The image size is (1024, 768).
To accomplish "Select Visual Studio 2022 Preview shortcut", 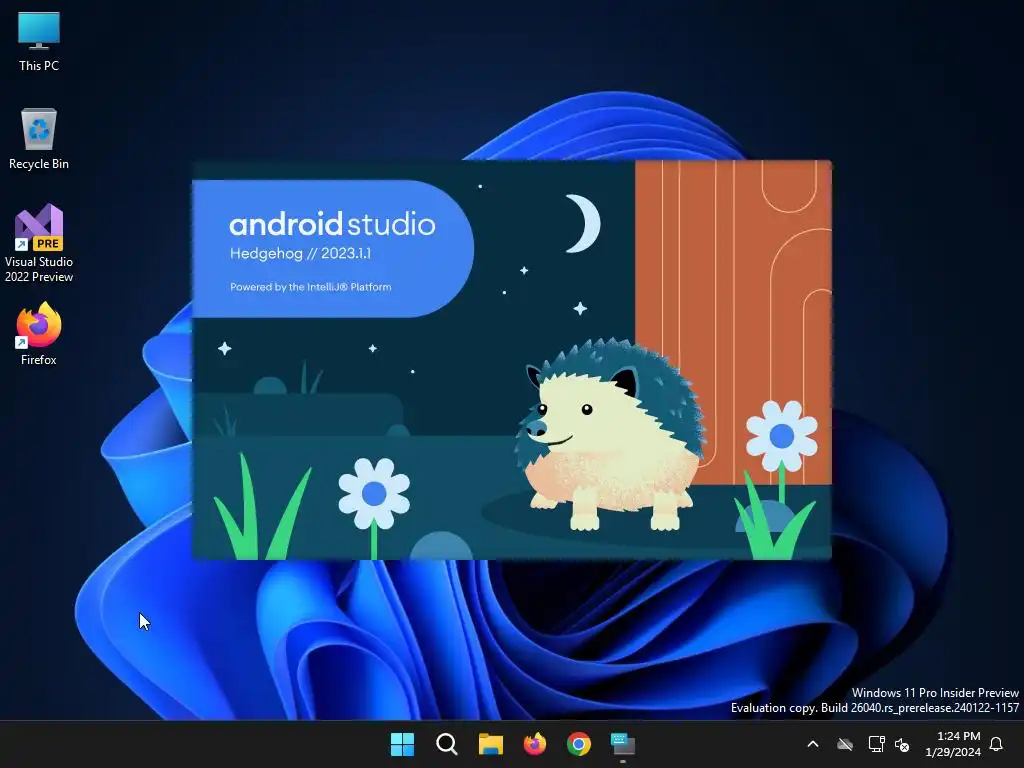I will click(x=39, y=243).
